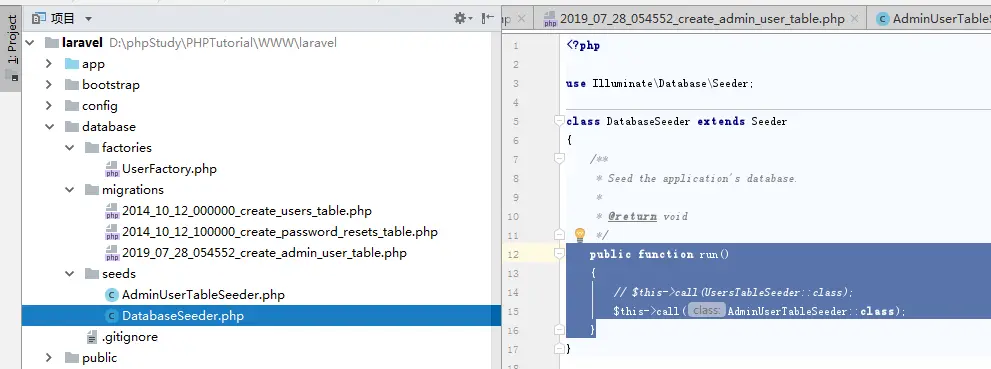Screen dimensions: 991x369
Task: Click create_admin_user_table.php tree file icon
Action: [112, 253]
